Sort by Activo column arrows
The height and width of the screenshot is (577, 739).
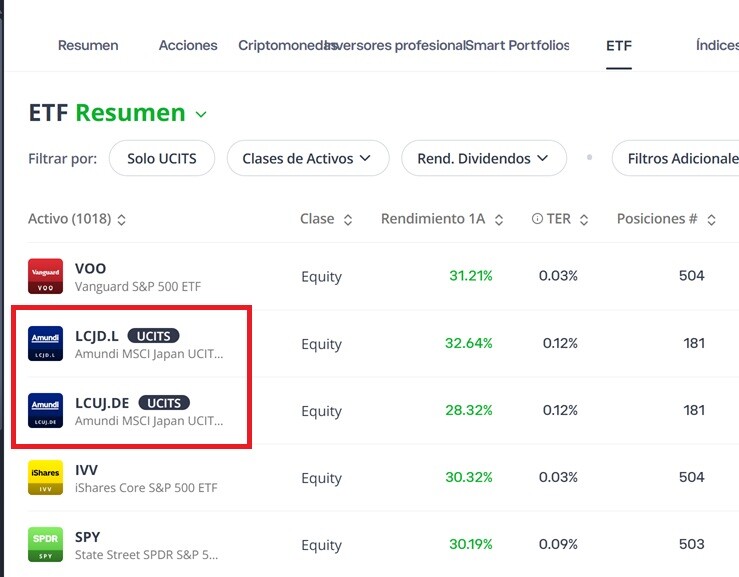[x=122, y=220]
